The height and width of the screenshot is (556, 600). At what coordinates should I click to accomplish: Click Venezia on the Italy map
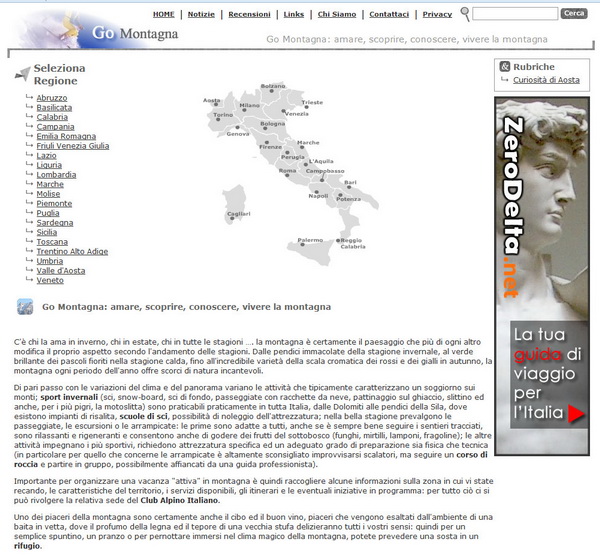pos(297,114)
